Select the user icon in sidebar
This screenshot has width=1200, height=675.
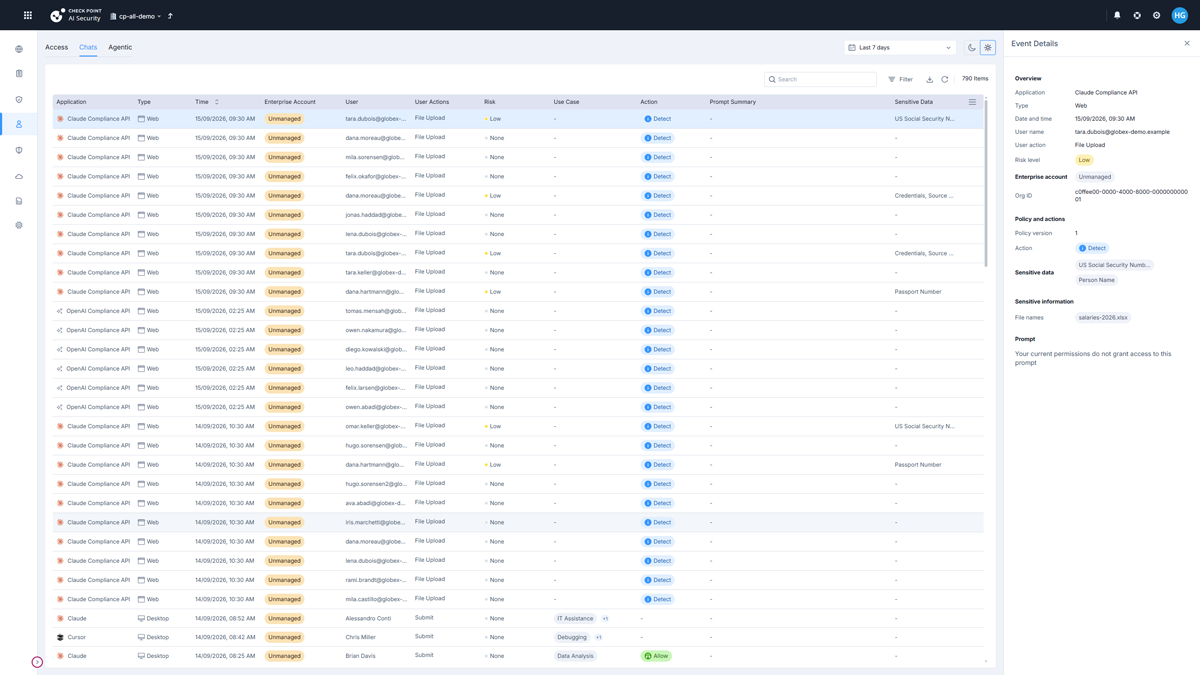pos(19,124)
